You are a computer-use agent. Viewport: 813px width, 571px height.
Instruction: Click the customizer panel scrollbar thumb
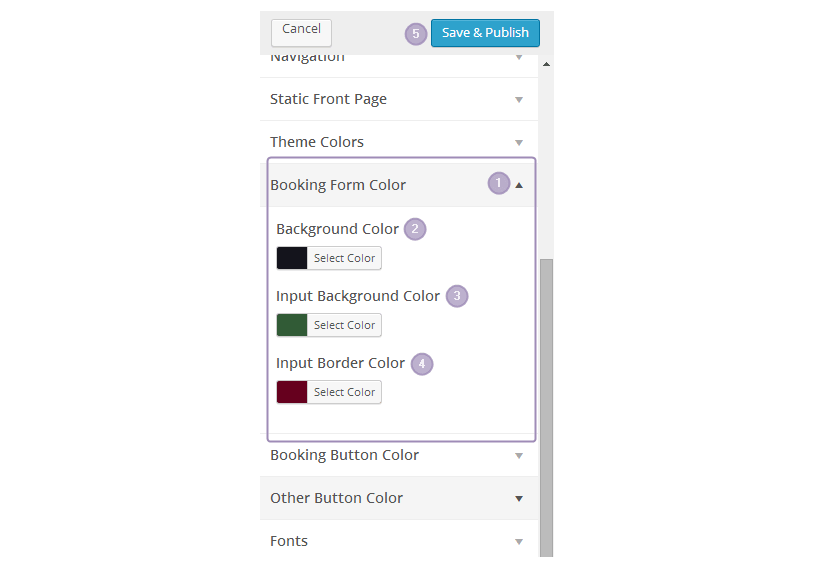[x=546, y=400]
